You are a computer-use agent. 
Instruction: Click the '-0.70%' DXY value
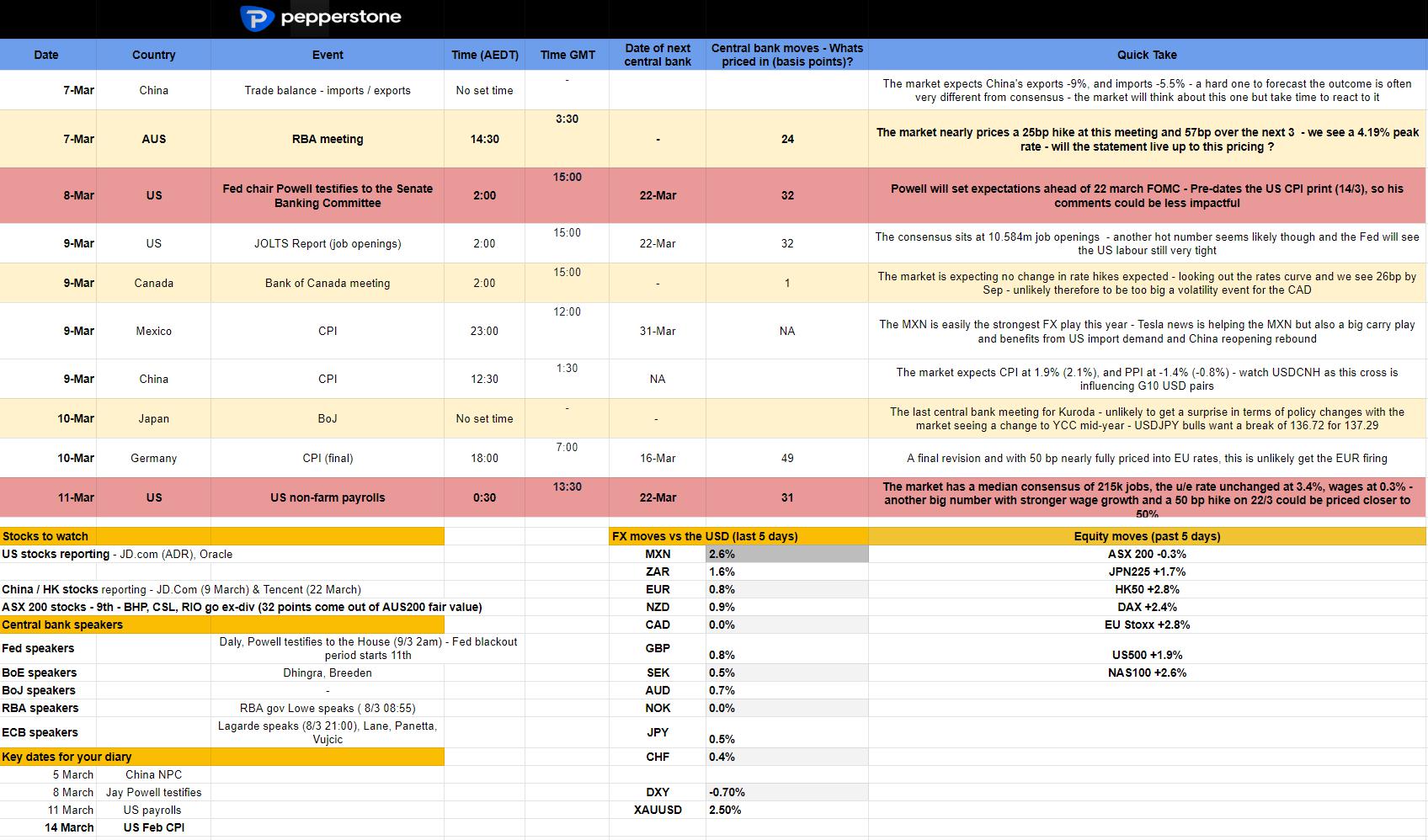pos(787,792)
